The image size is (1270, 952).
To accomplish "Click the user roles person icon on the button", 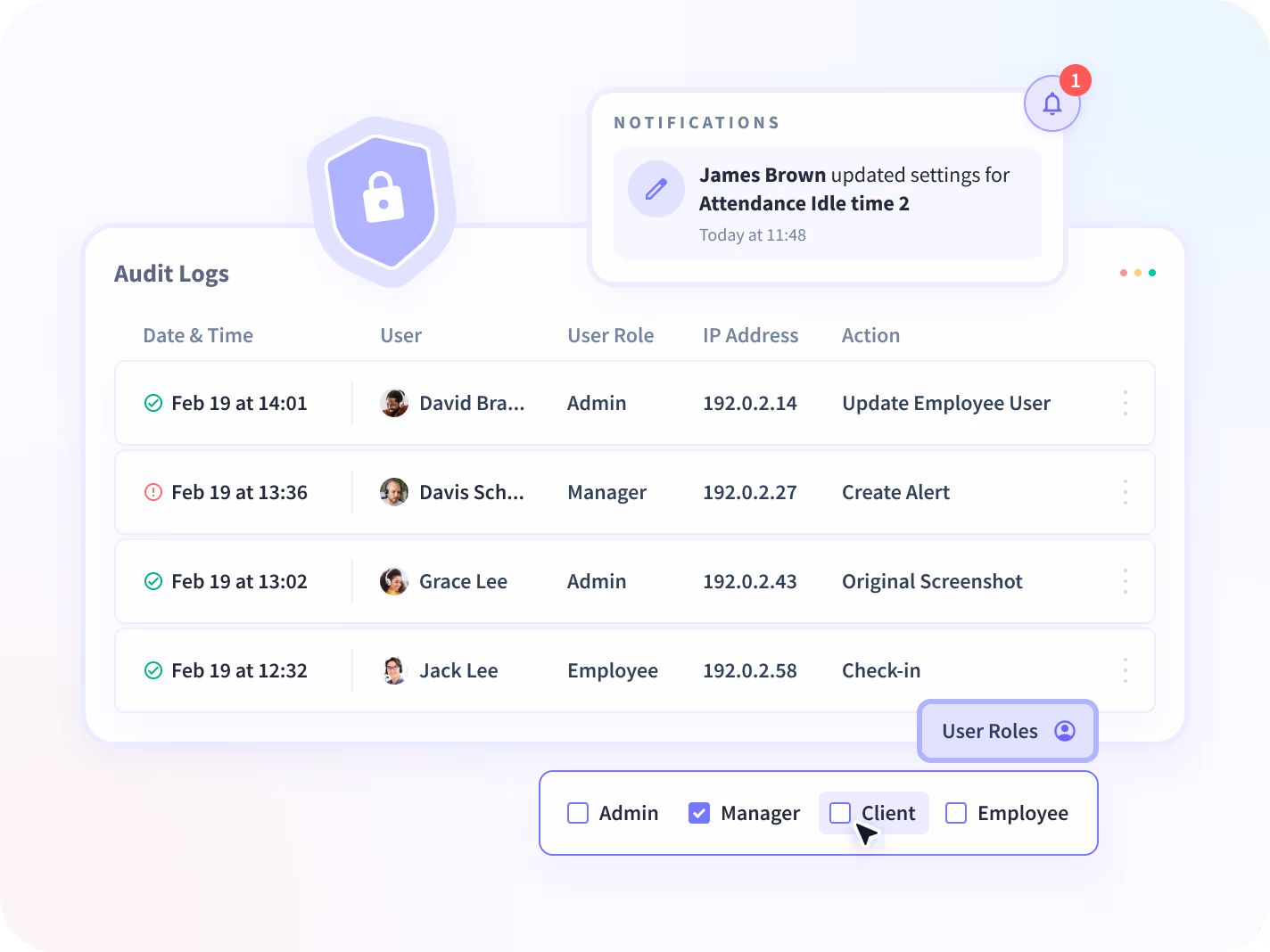I will (x=1064, y=731).
